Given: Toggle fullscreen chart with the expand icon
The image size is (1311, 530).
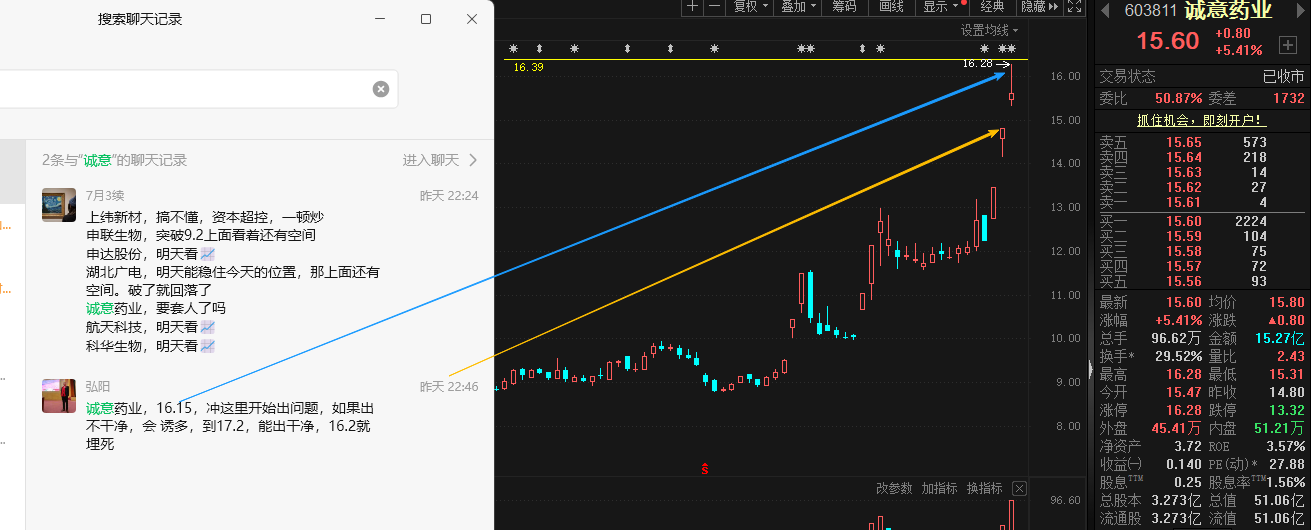Looking at the screenshot, I should [1075, 6].
